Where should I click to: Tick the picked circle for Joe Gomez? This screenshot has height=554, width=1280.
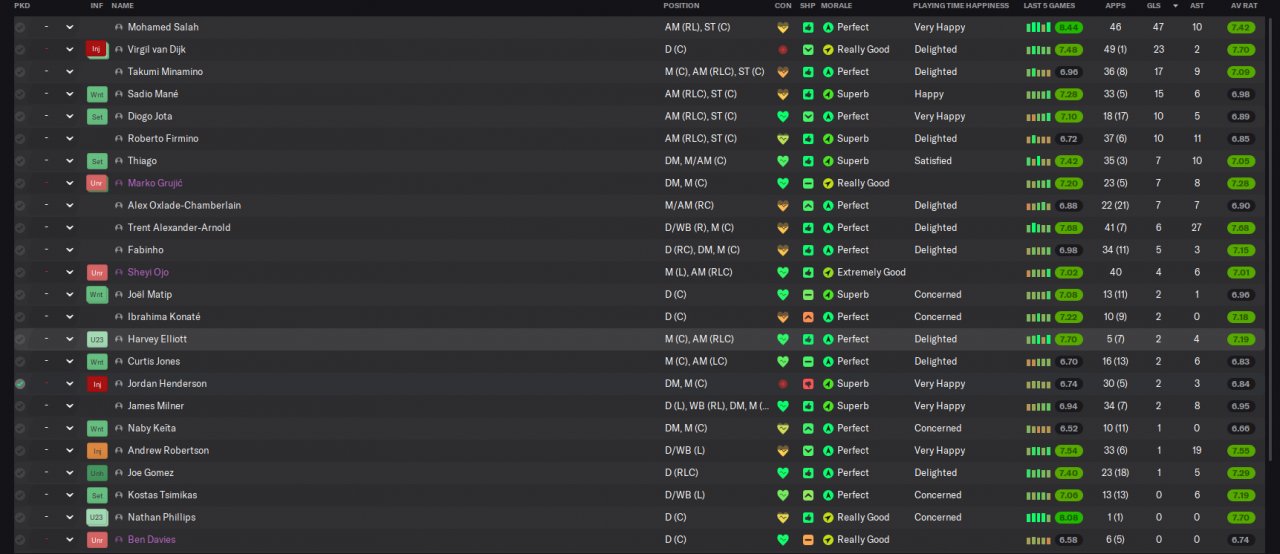coord(20,472)
